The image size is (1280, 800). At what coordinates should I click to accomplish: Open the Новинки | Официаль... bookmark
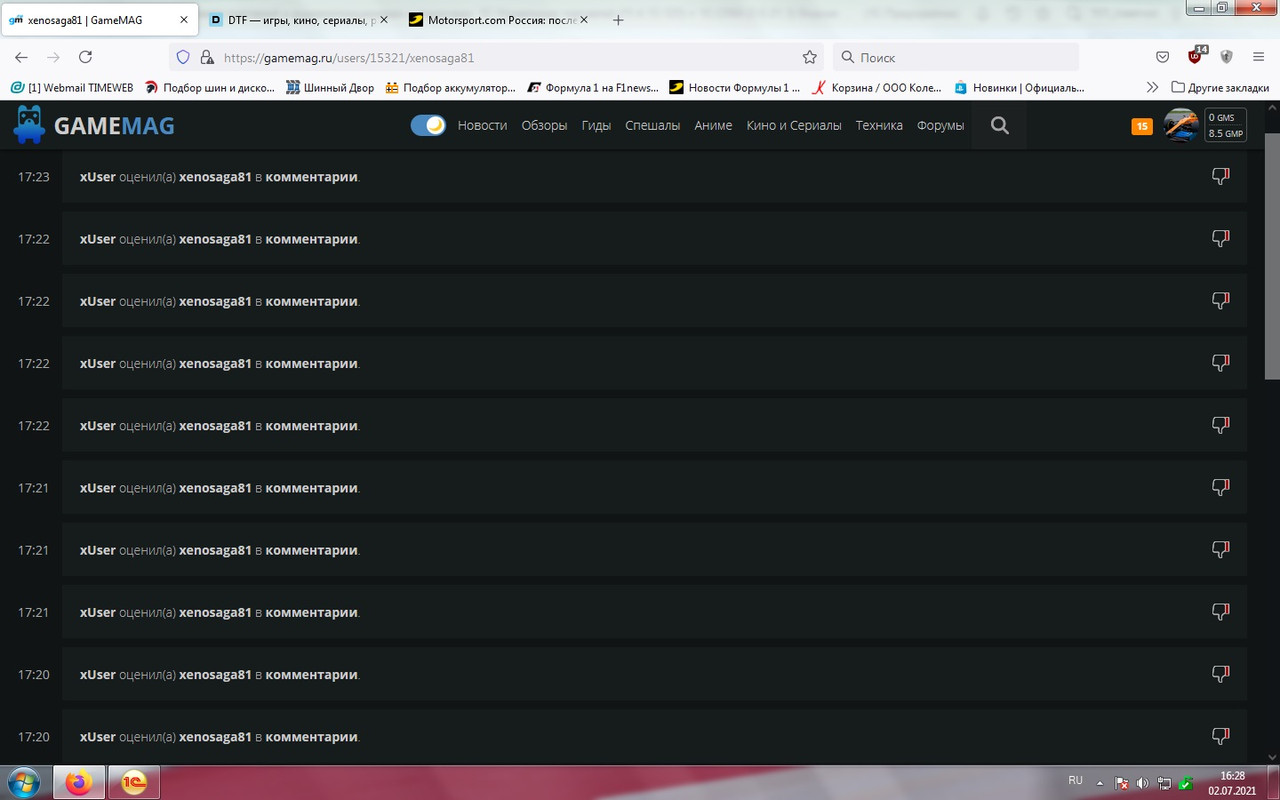click(x=1019, y=87)
